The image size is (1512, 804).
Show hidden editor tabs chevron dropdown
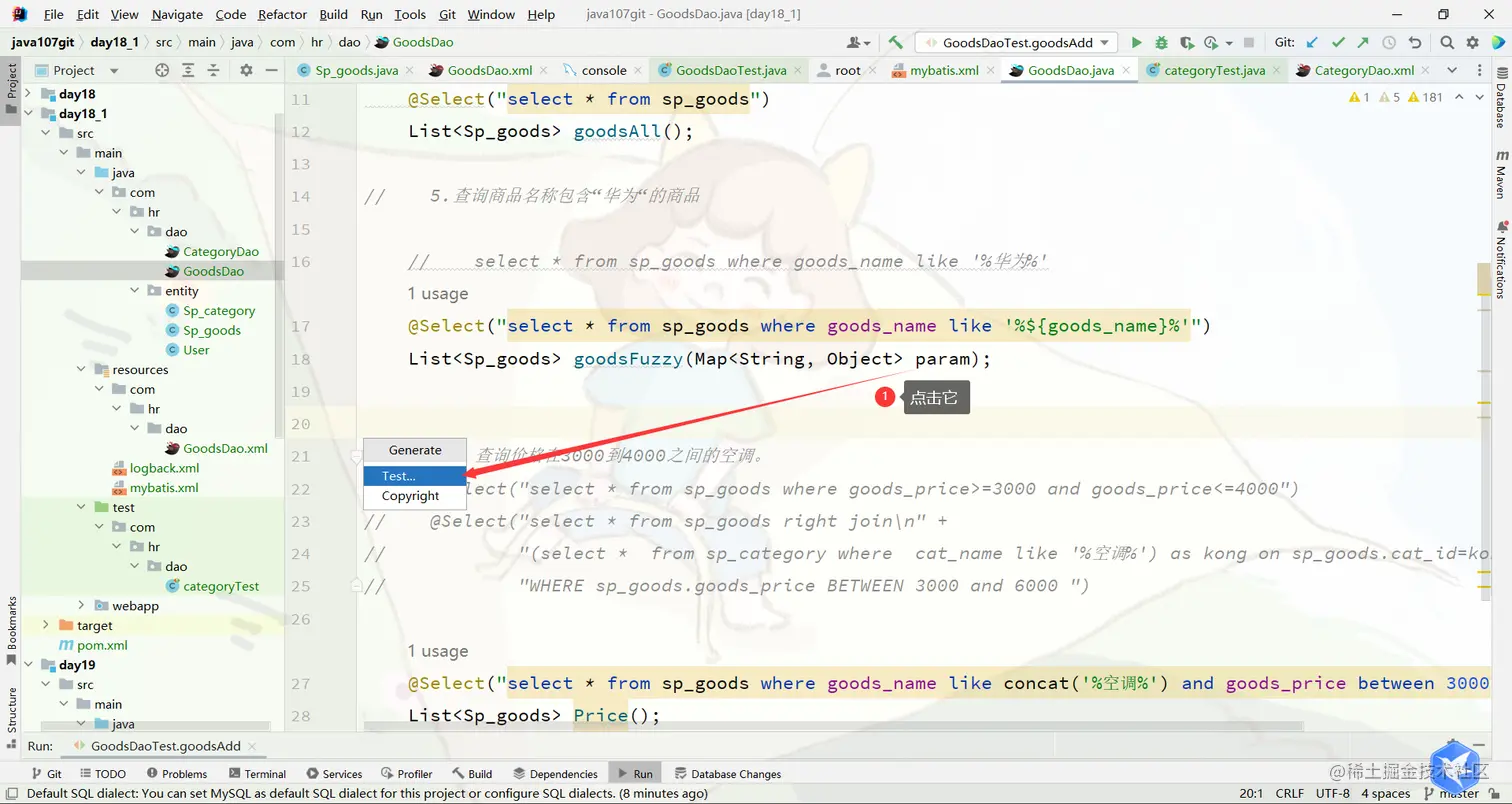1453,70
